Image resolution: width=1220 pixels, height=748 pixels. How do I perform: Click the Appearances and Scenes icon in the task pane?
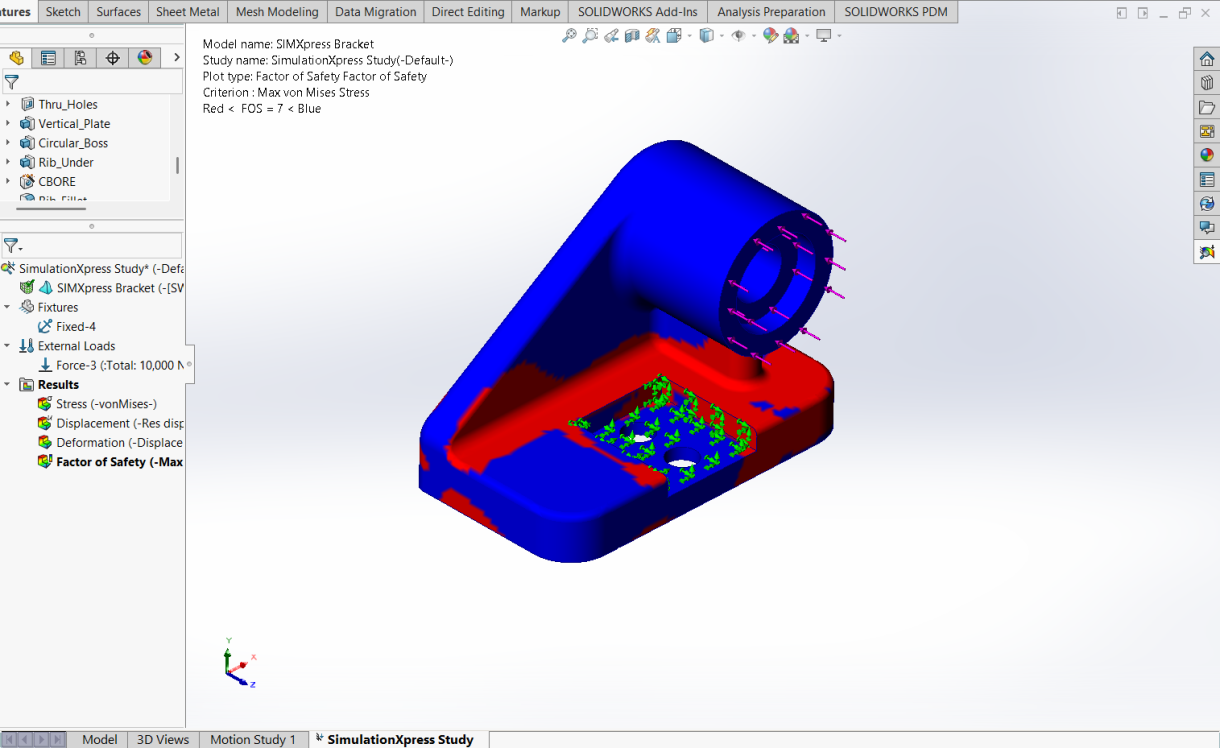click(1207, 154)
